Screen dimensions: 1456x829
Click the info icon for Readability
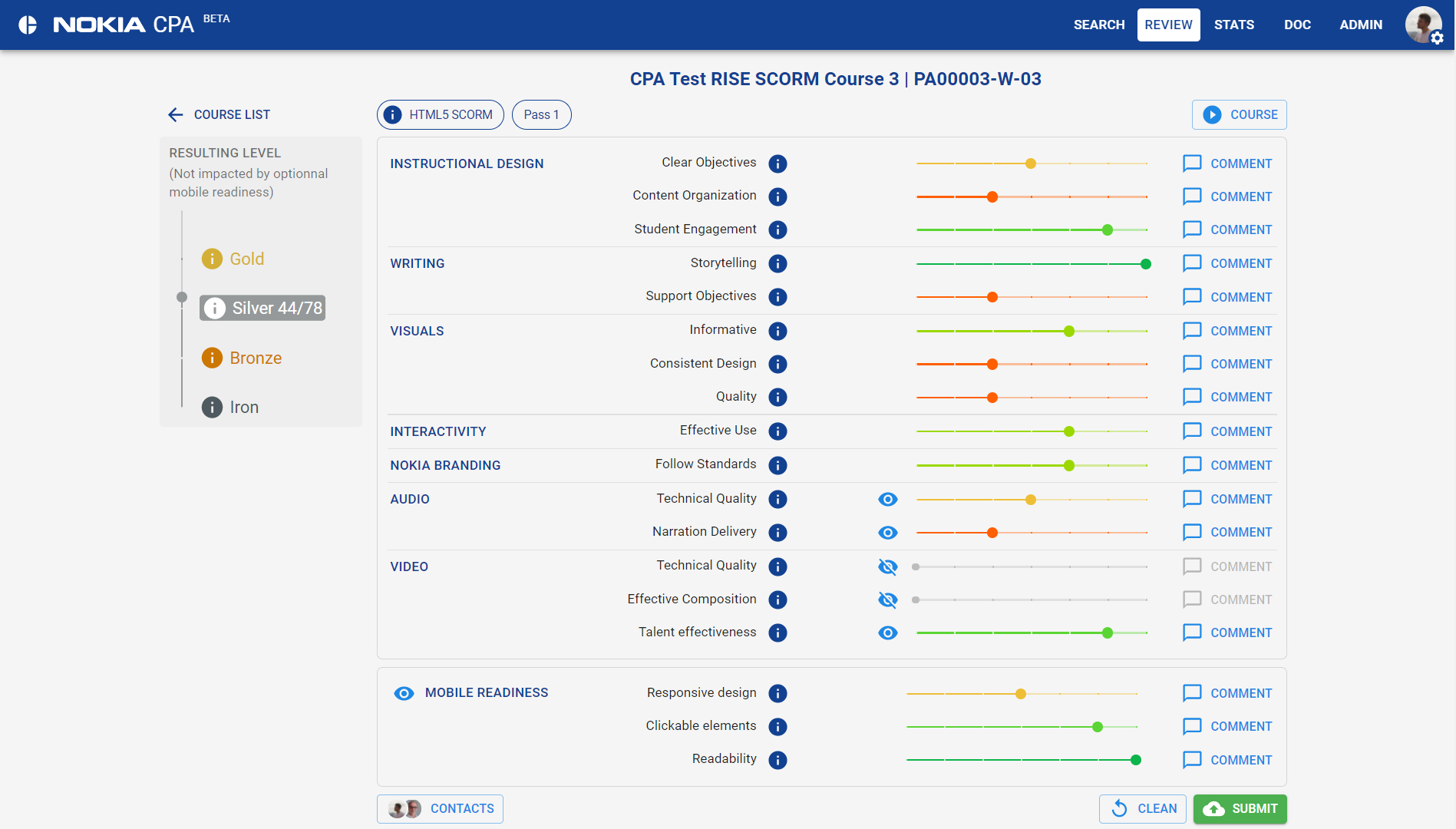click(778, 760)
